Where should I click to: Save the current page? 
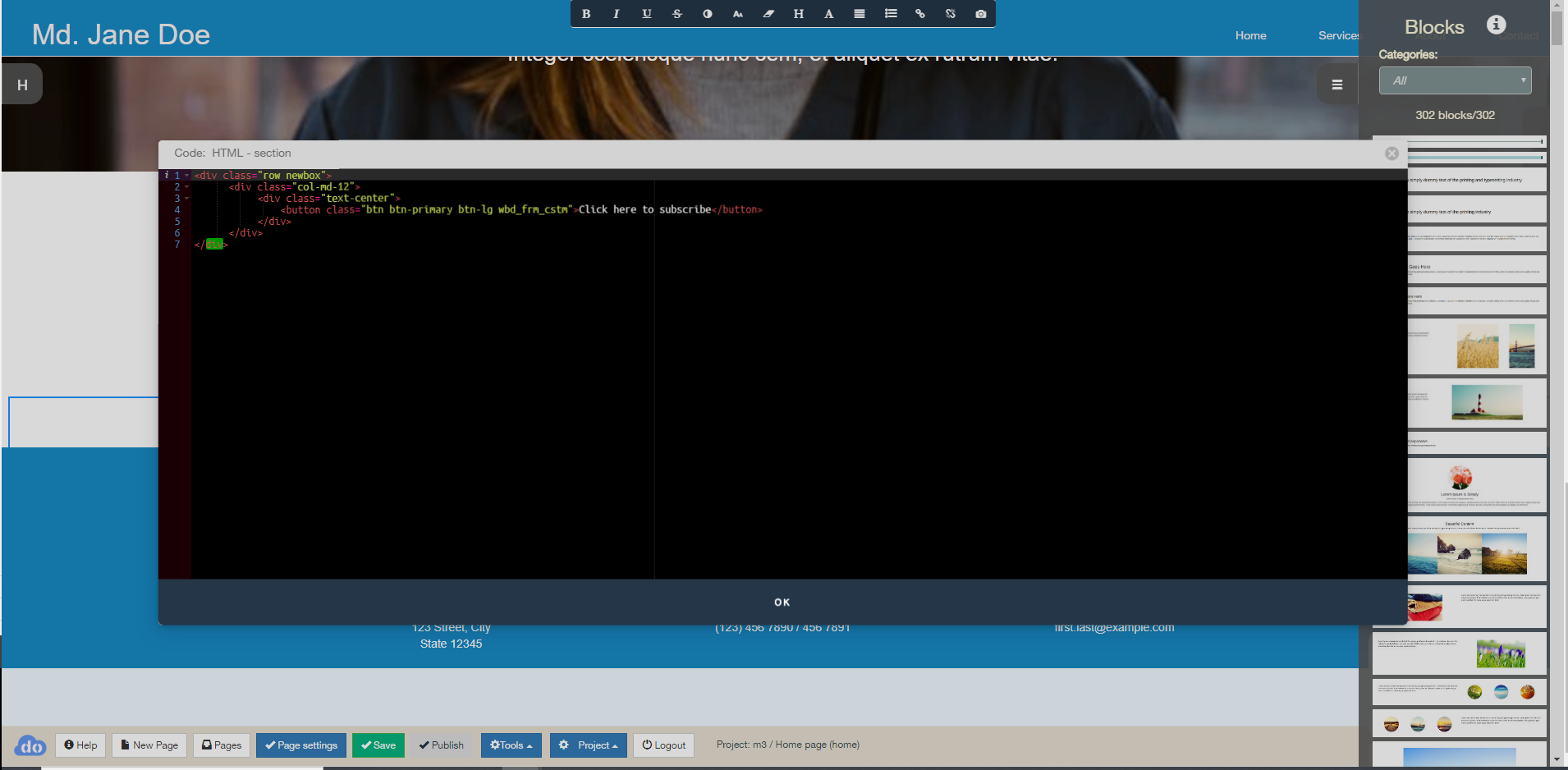click(x=378, y=745)
